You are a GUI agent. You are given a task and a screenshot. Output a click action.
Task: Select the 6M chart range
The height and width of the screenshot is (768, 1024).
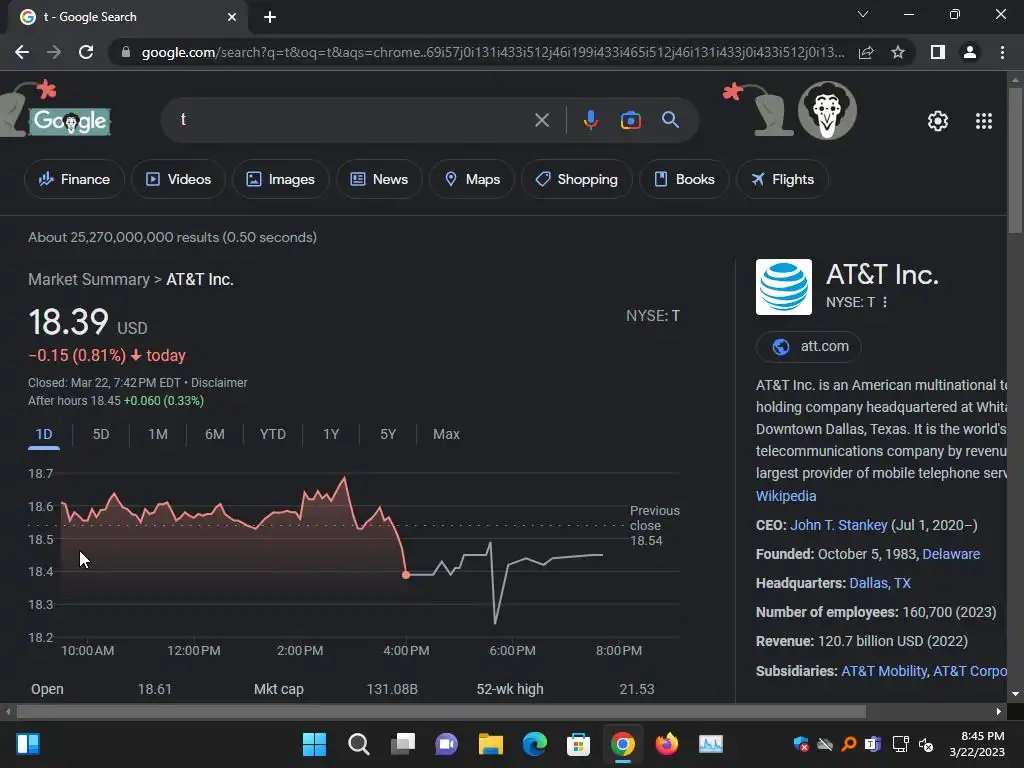tap(214, 434)
